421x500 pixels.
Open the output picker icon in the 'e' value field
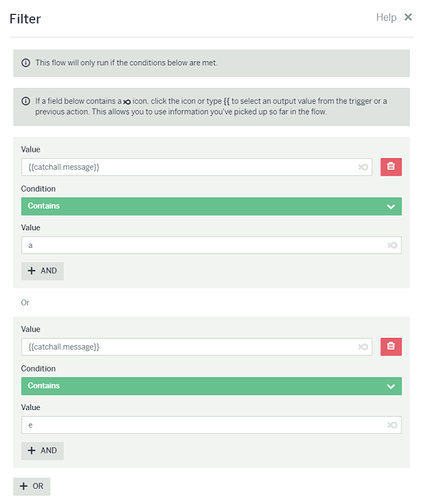[x=392, y=425]
